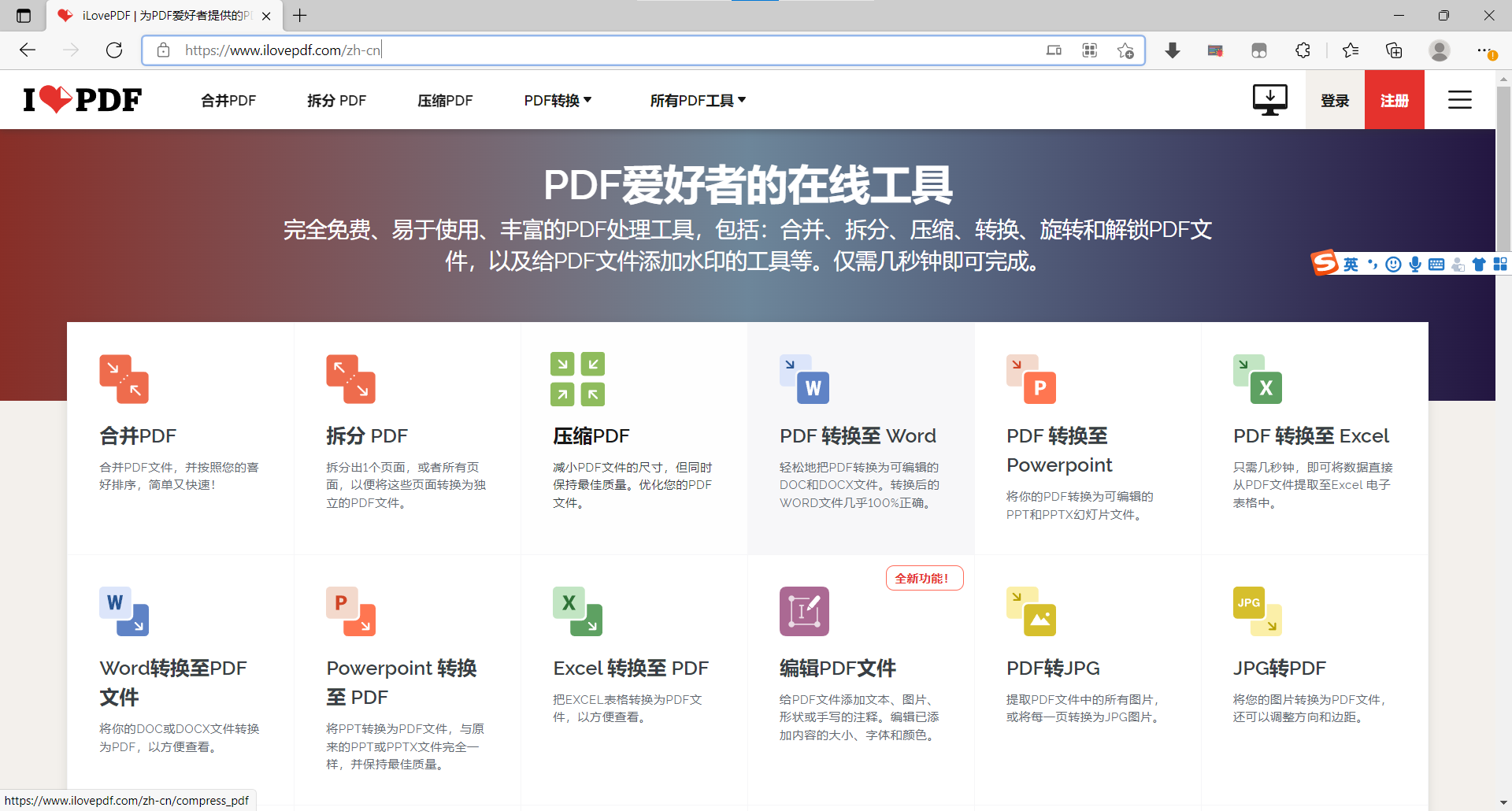Select 合并PDF in top navigation

click(x=228, y=100)
